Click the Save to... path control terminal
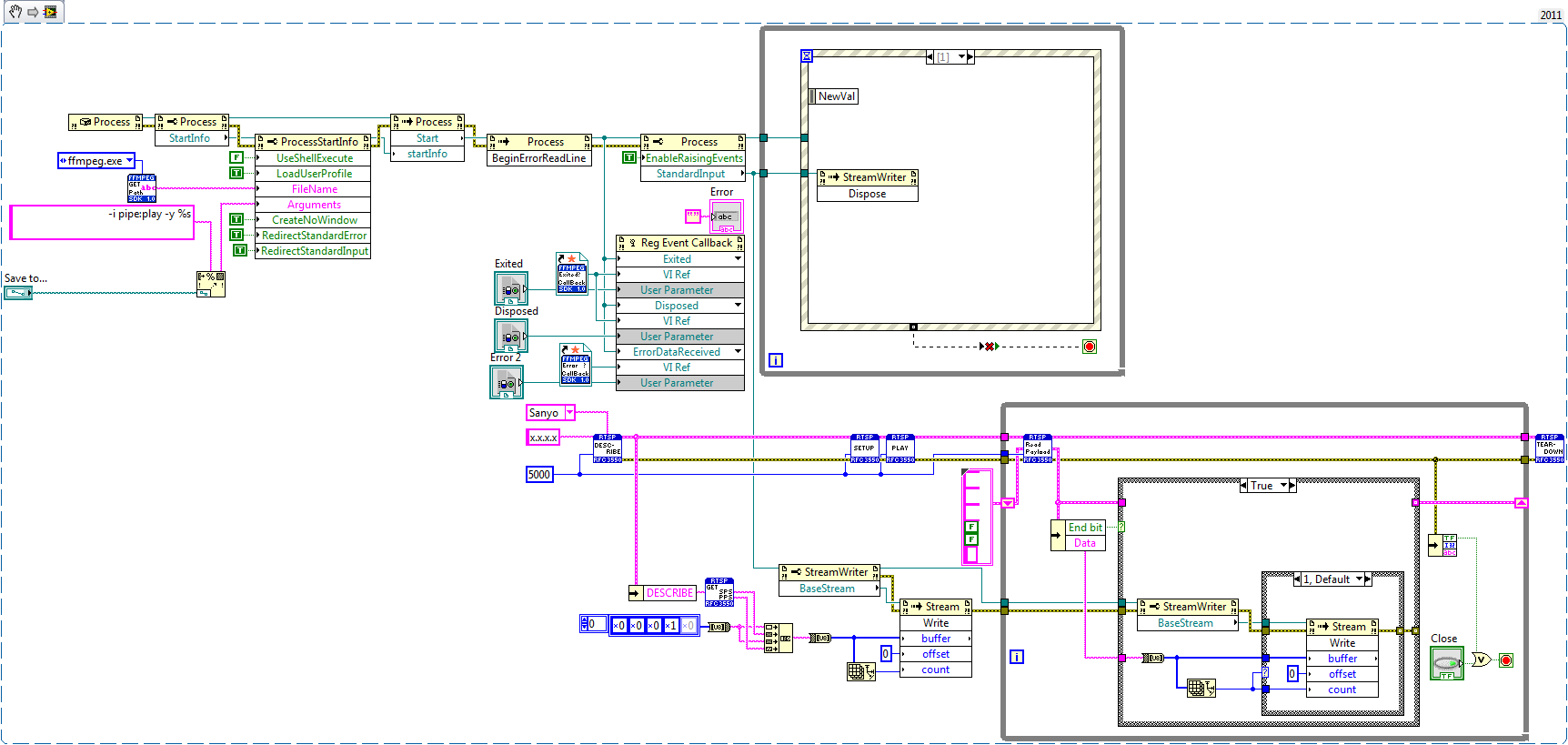The image size is (1568, 745). pos(17,293)
